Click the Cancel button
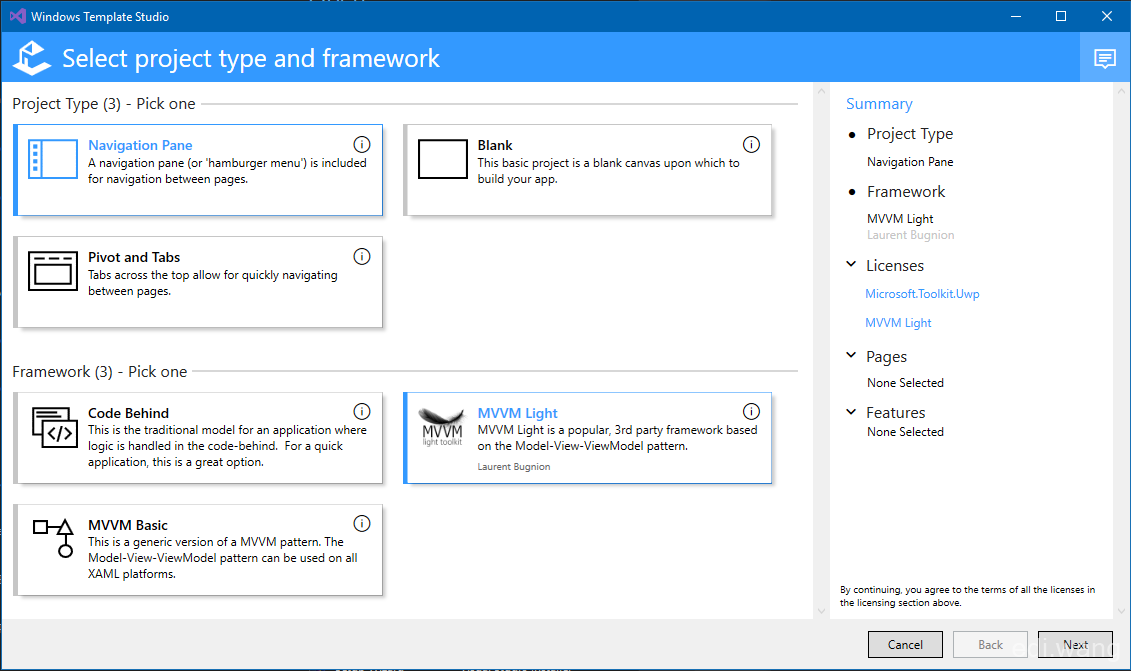Screen dimensions: 1131x671 [x=905, y=644]
